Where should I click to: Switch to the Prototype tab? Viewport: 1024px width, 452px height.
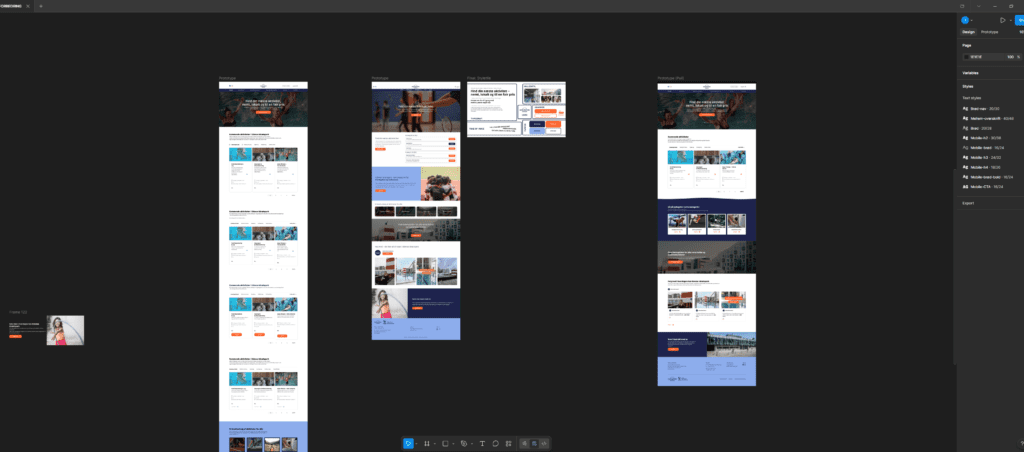[x=989, y=31]
